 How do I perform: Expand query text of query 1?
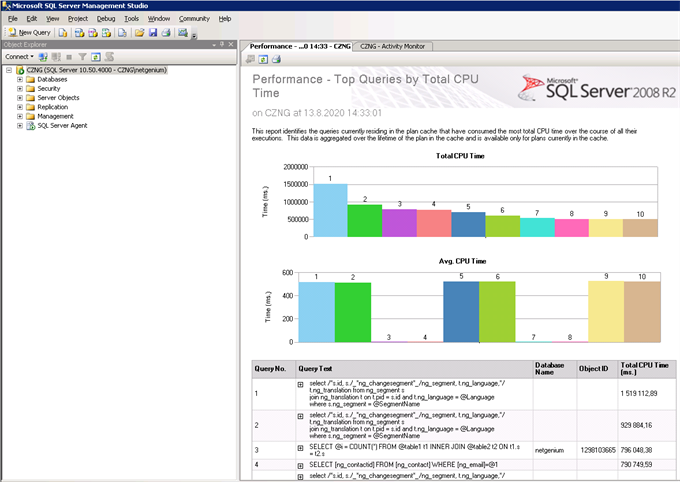300,384
